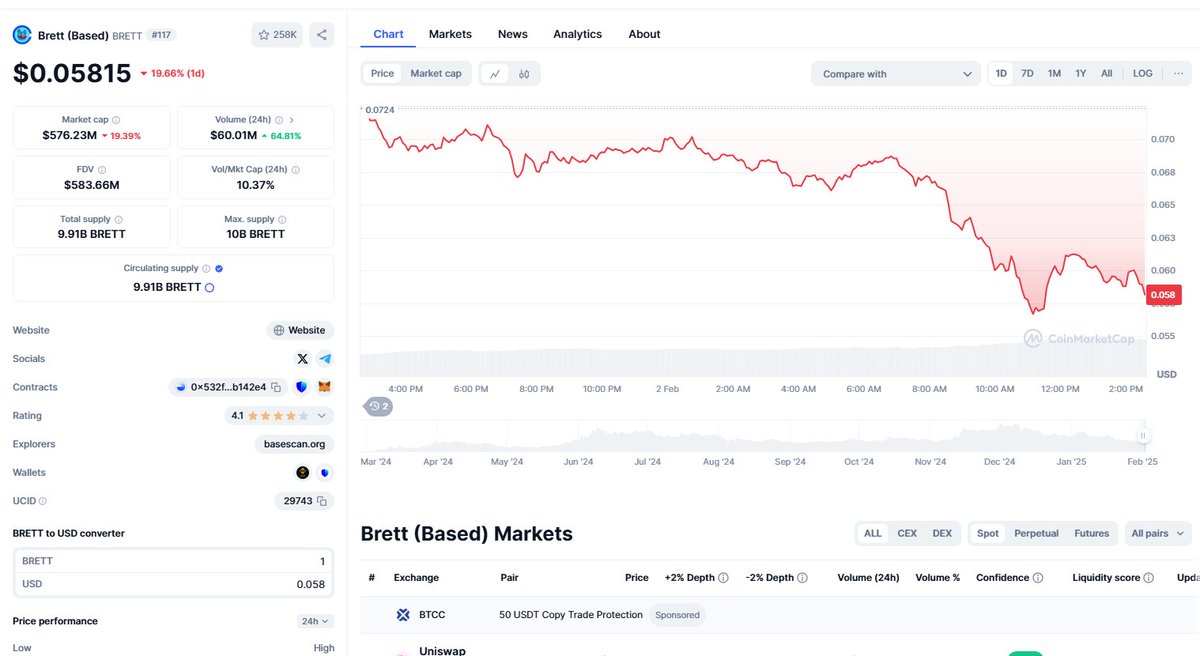Click the BRETT amount input field

[173, 562]
